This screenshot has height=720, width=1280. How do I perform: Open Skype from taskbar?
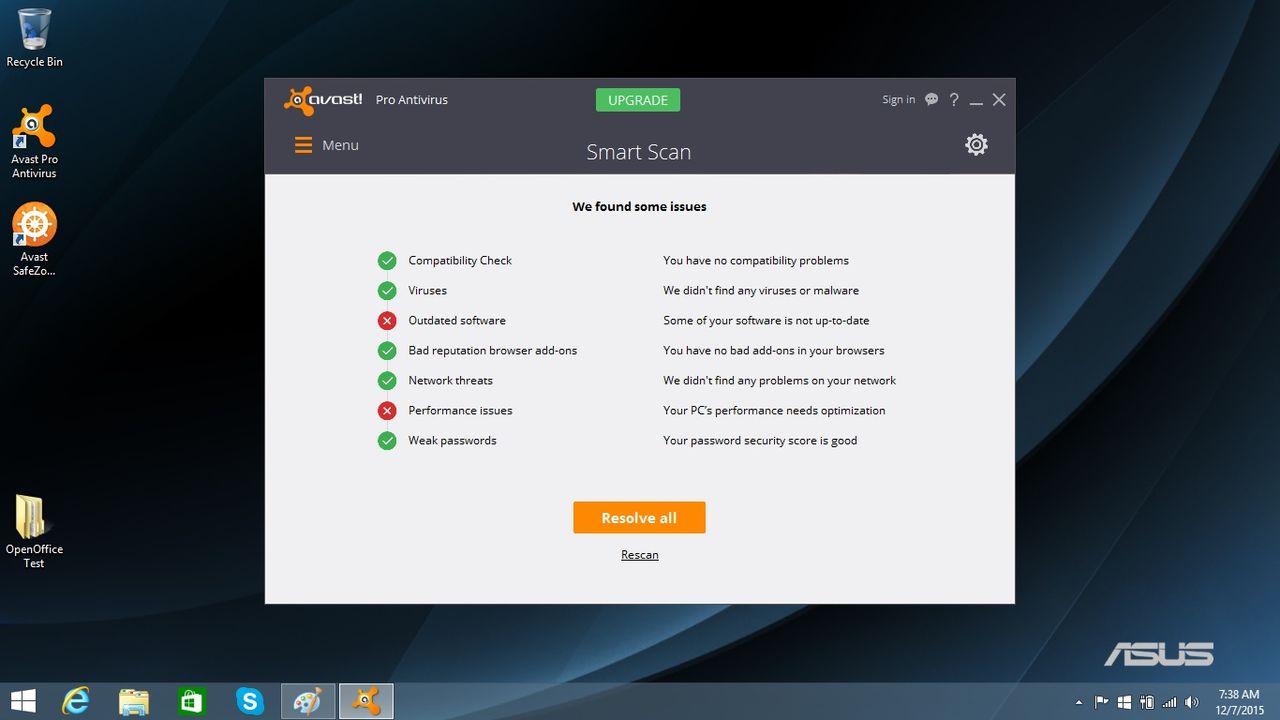(x=249, y=701)
